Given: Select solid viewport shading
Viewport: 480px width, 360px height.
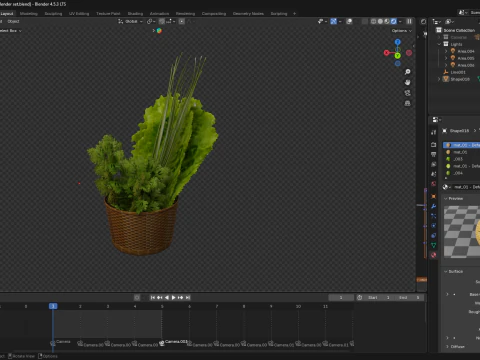Looking at the screenshot, I should [x=380, y=21].
